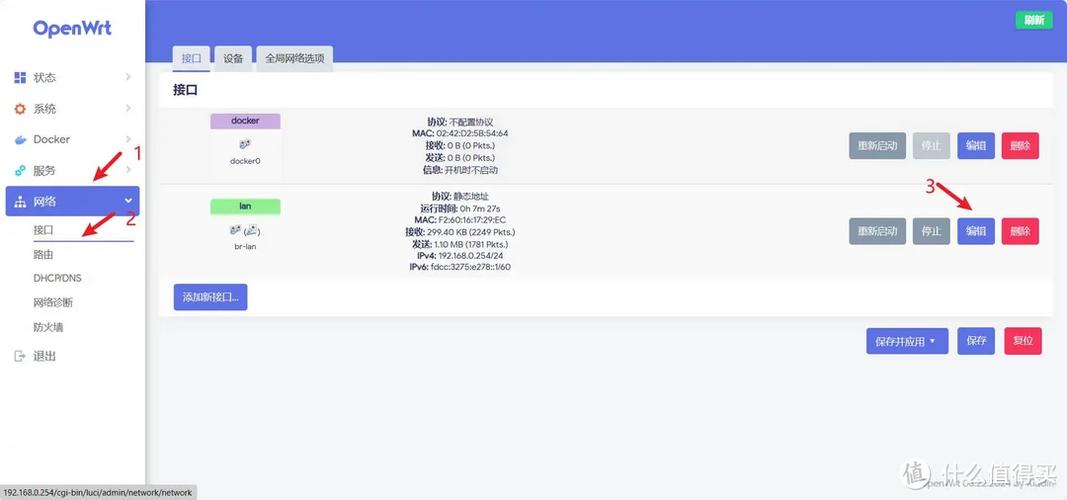The height and width of the screenshot is (500, 1067).
Task: Open 系统 sidebar menu
Action: (x=73, y=109)
